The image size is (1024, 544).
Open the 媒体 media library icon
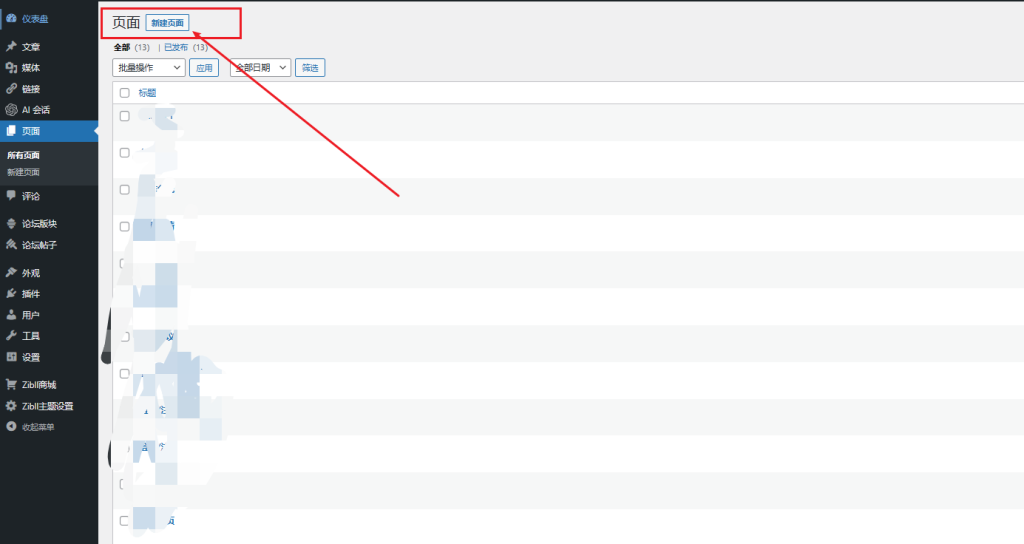coord(11,68)
